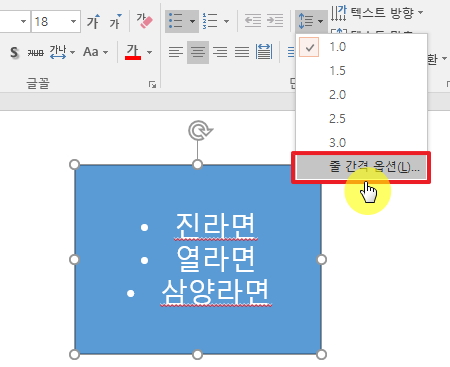Clear all formatting with eraser icon
450x367 pixels.
click(x=144, y=21)
